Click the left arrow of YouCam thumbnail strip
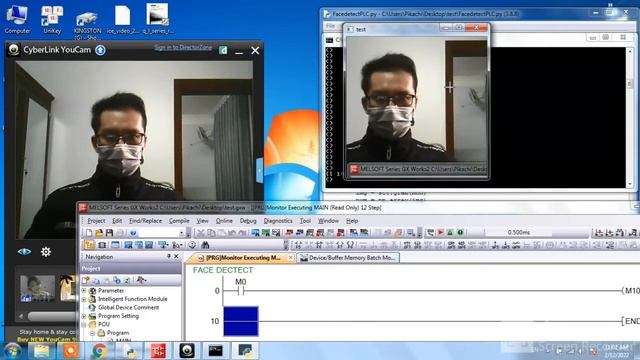640x360 pixels. [21, 316]
